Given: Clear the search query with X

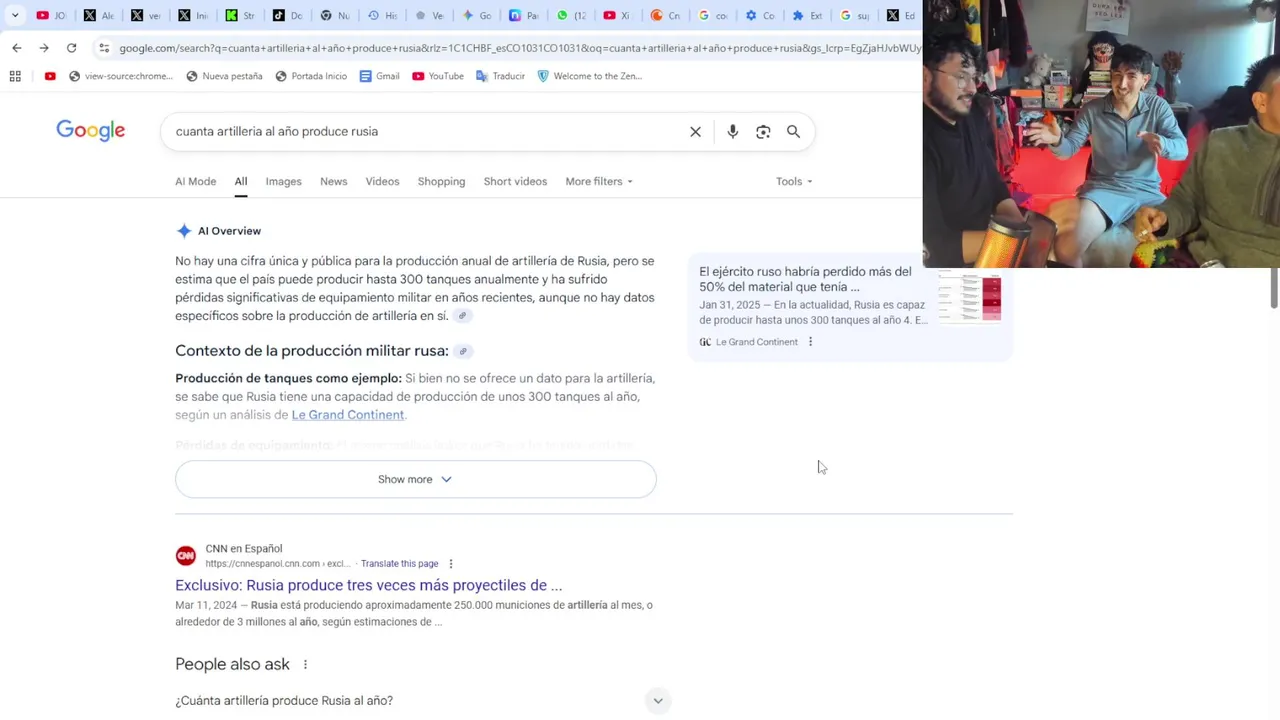Looking at the screenshot, I should click(x=695, y=132).
